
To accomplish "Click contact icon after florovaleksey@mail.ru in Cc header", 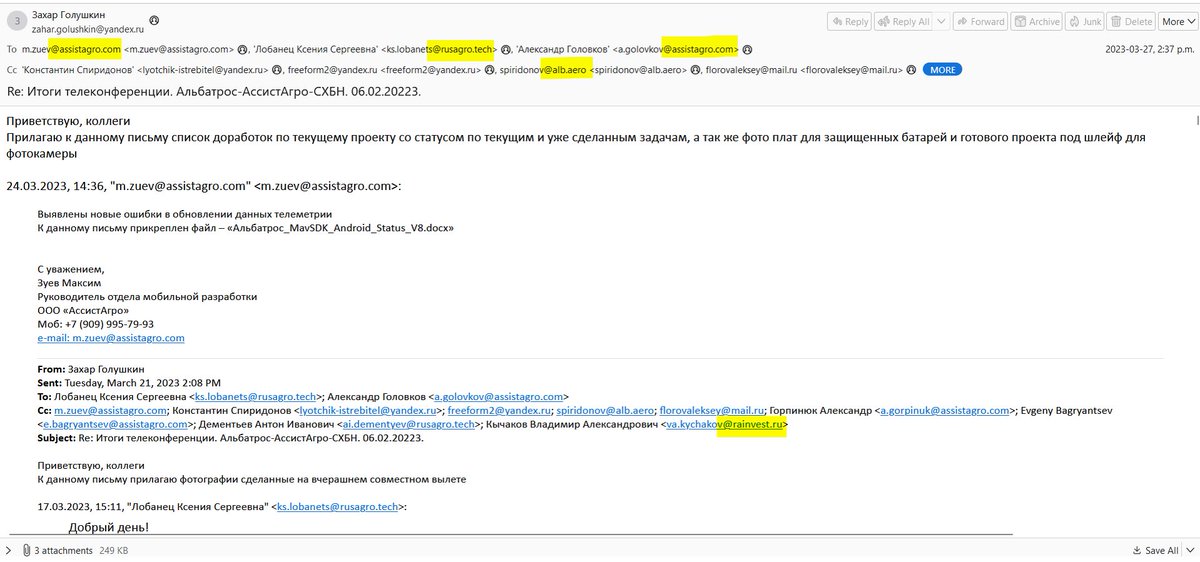I will pyautogui.click(x=913, y=70).
